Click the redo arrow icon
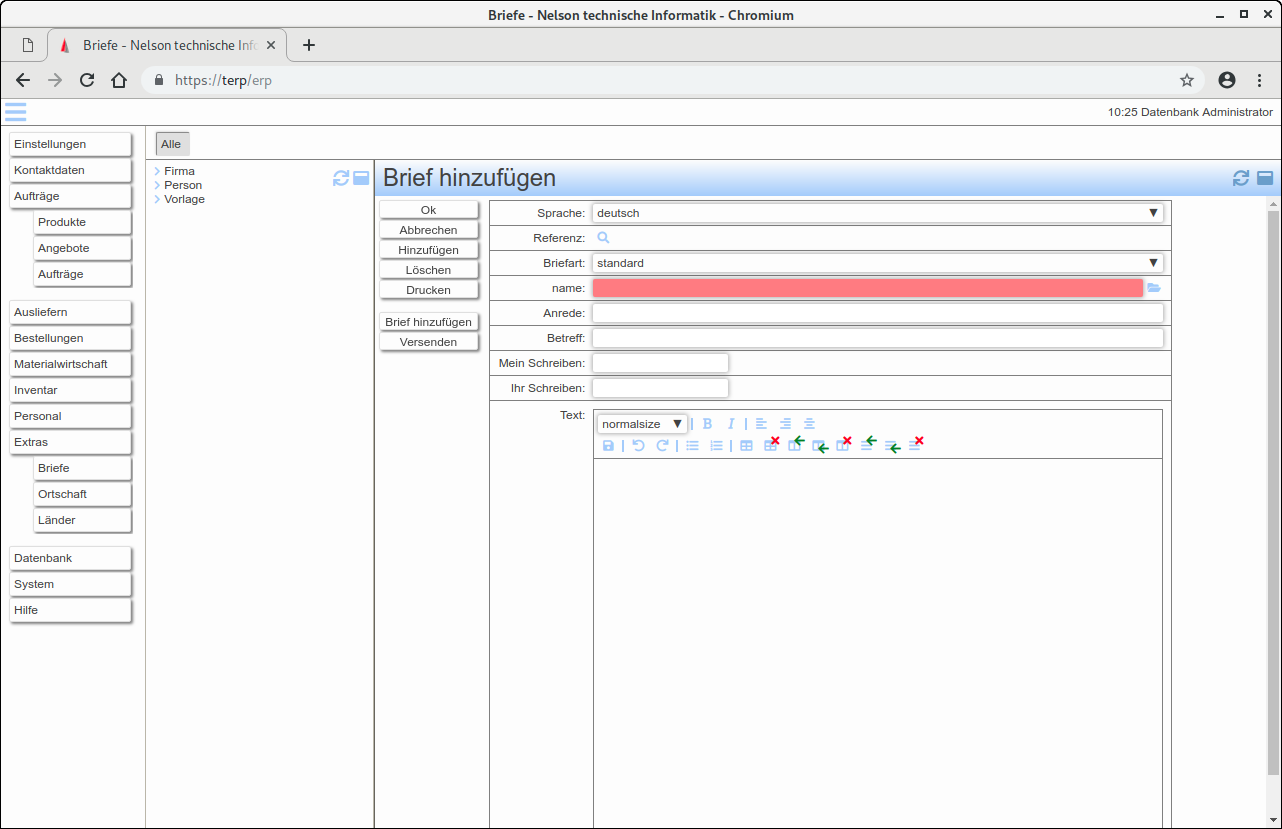 (x=662, y=446)
